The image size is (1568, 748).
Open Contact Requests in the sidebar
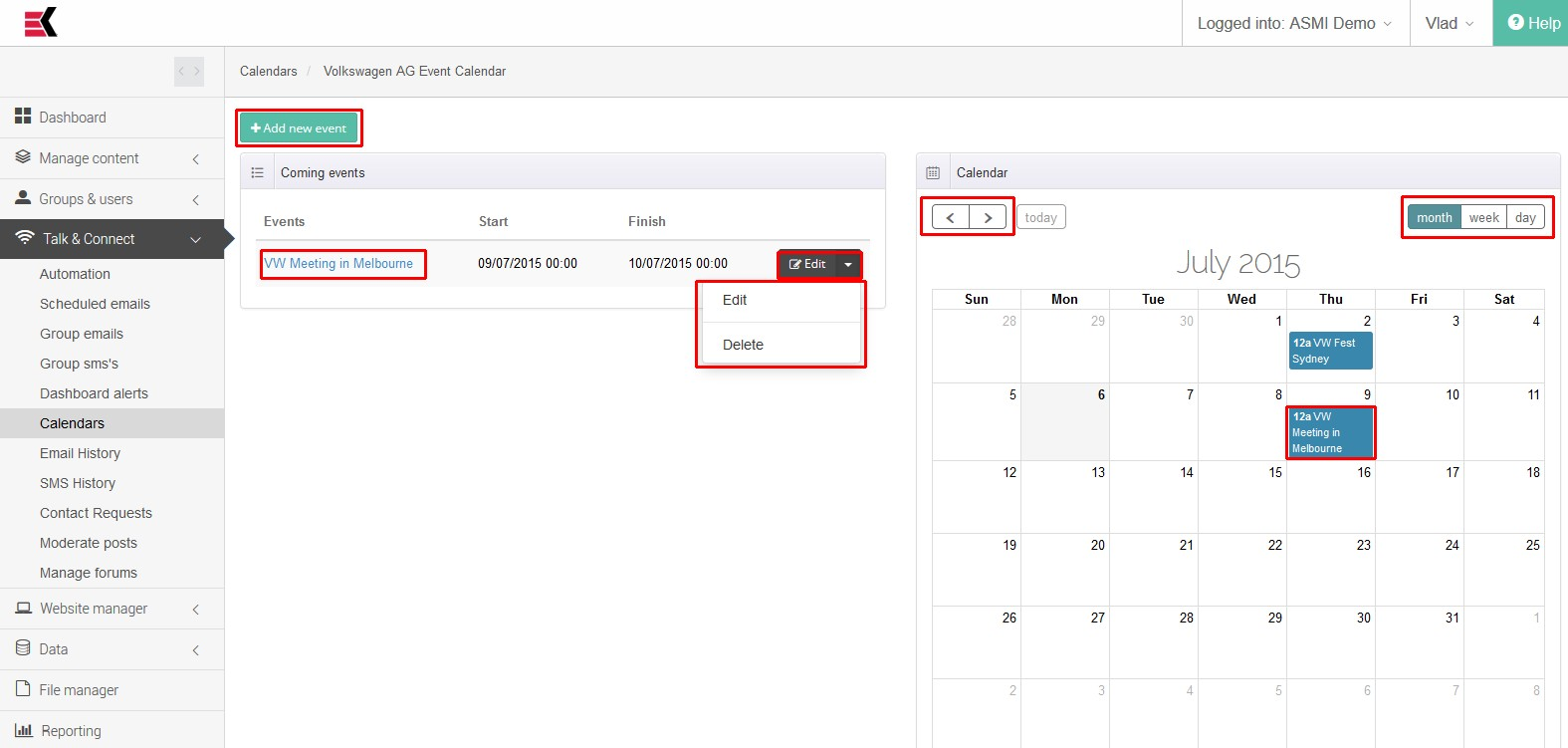point(96,513)
